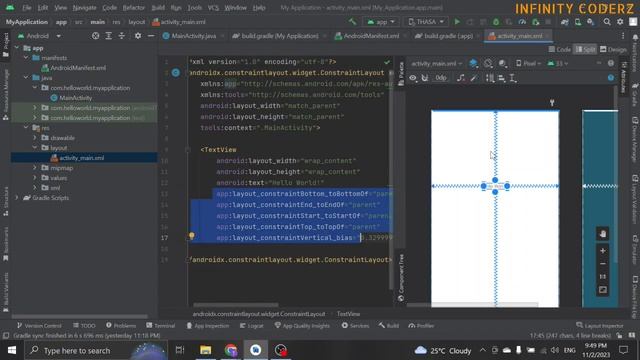Open the Build menu
The height and width of the screenshot is (360, 640).
[158, 8]
